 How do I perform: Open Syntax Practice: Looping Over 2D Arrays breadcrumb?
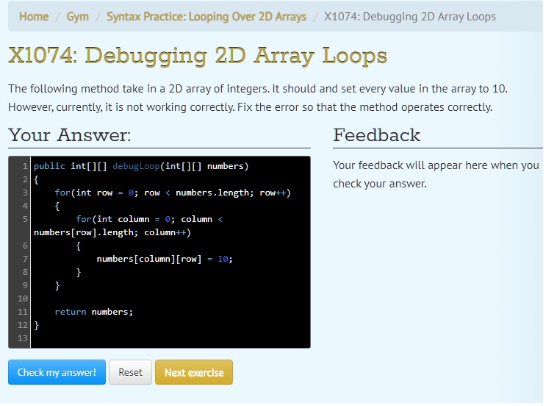click(x=206, y=17)
